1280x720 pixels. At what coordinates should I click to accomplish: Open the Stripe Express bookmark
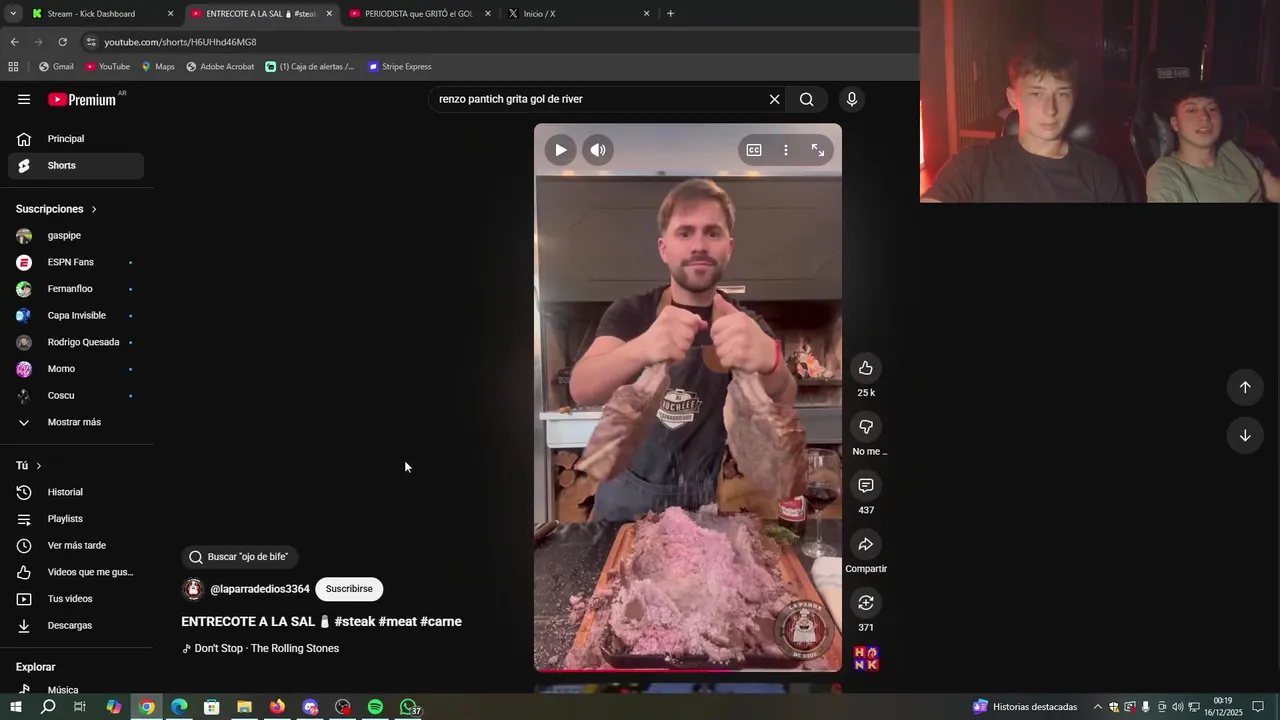pos(399,67)
